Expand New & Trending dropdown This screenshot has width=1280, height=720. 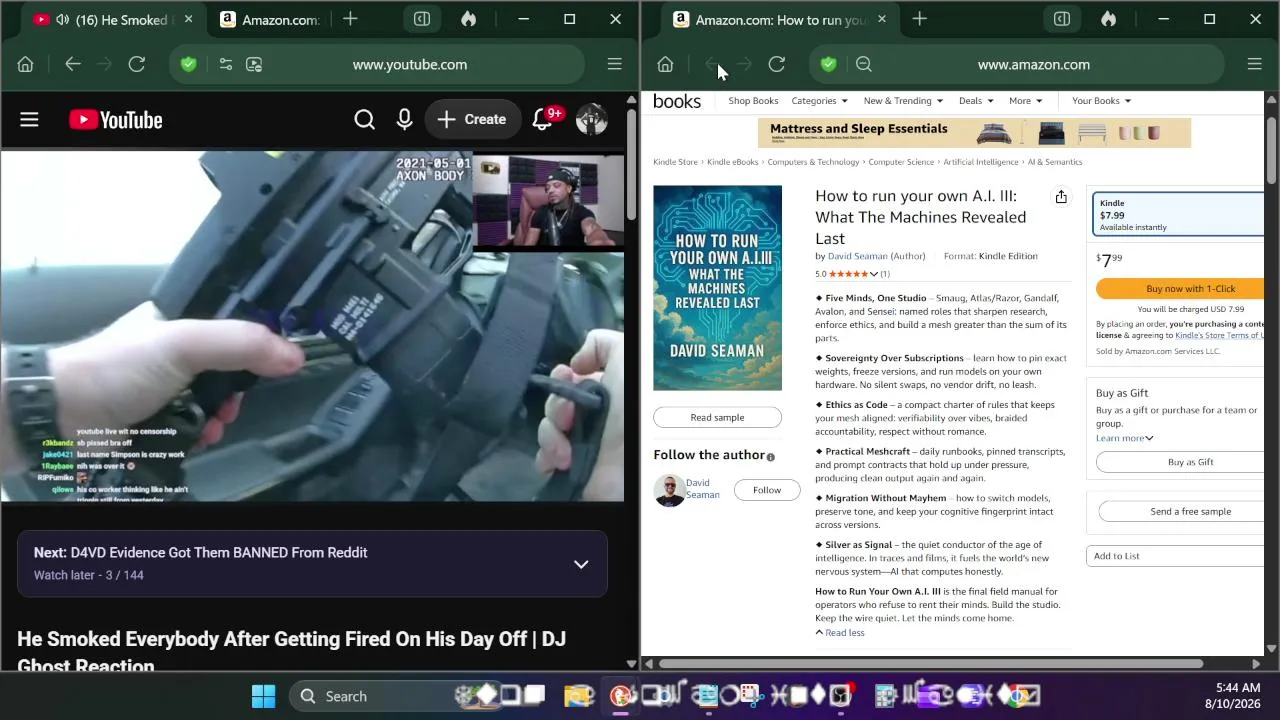coord(903,101)
